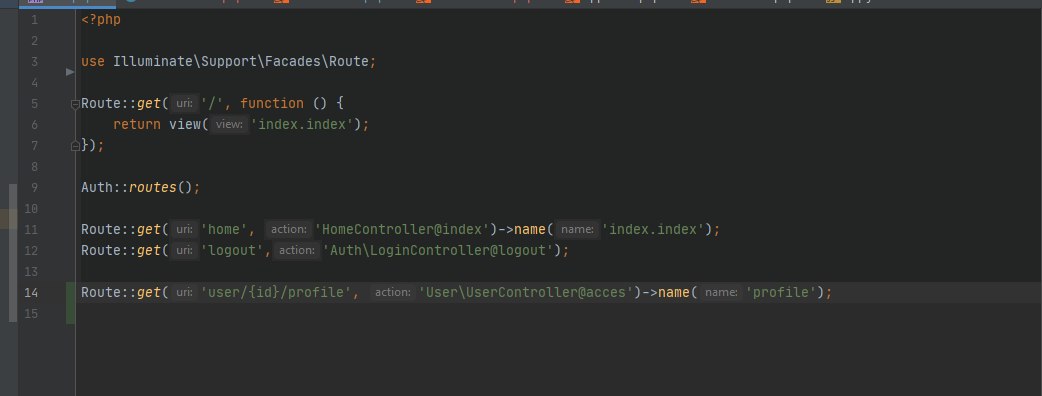Click line number 12 in the gutter
1042x396 pixels.
click(x=31, y=250)
